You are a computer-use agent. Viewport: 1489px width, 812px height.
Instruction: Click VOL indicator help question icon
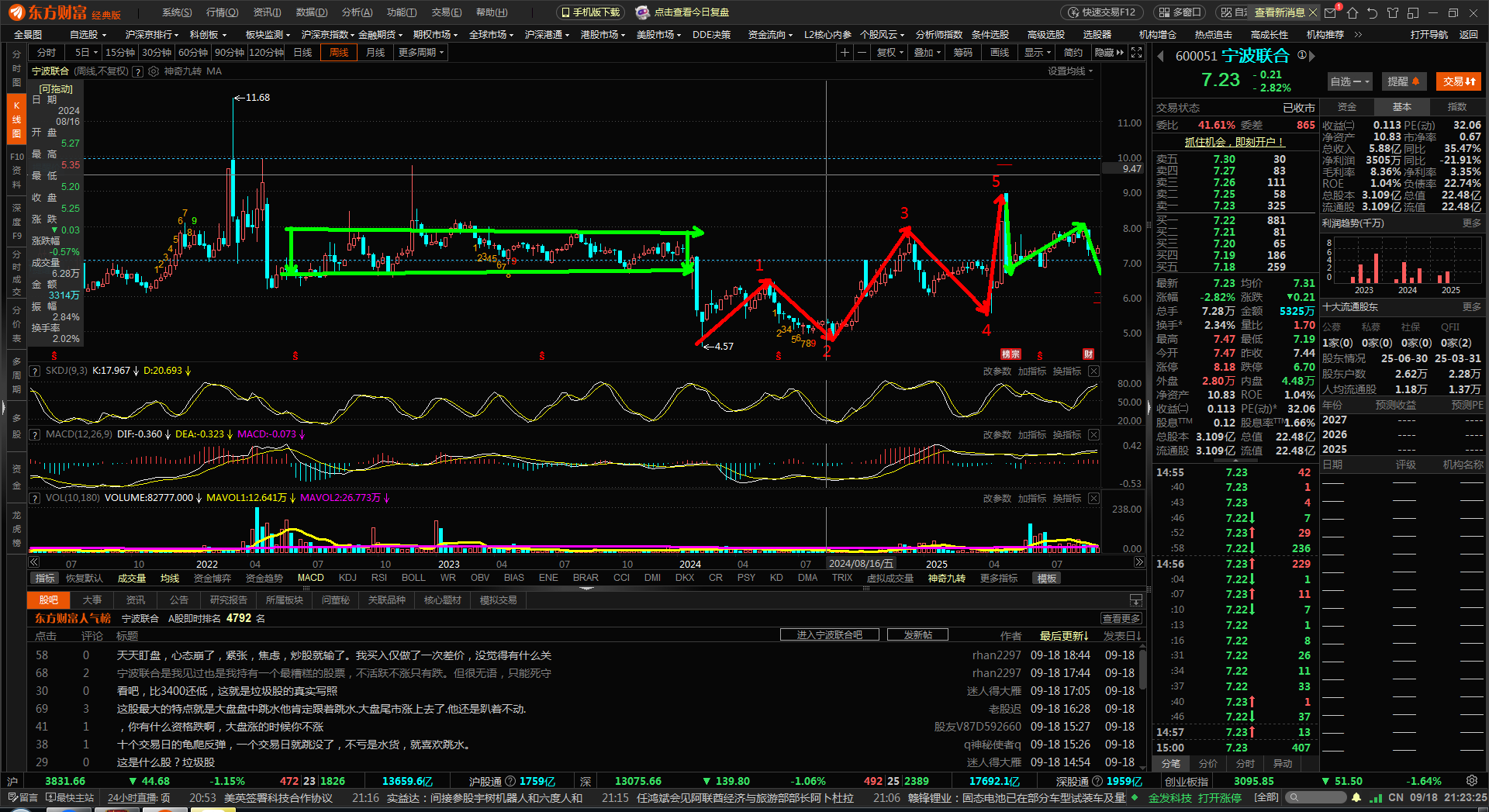[35, 498]
